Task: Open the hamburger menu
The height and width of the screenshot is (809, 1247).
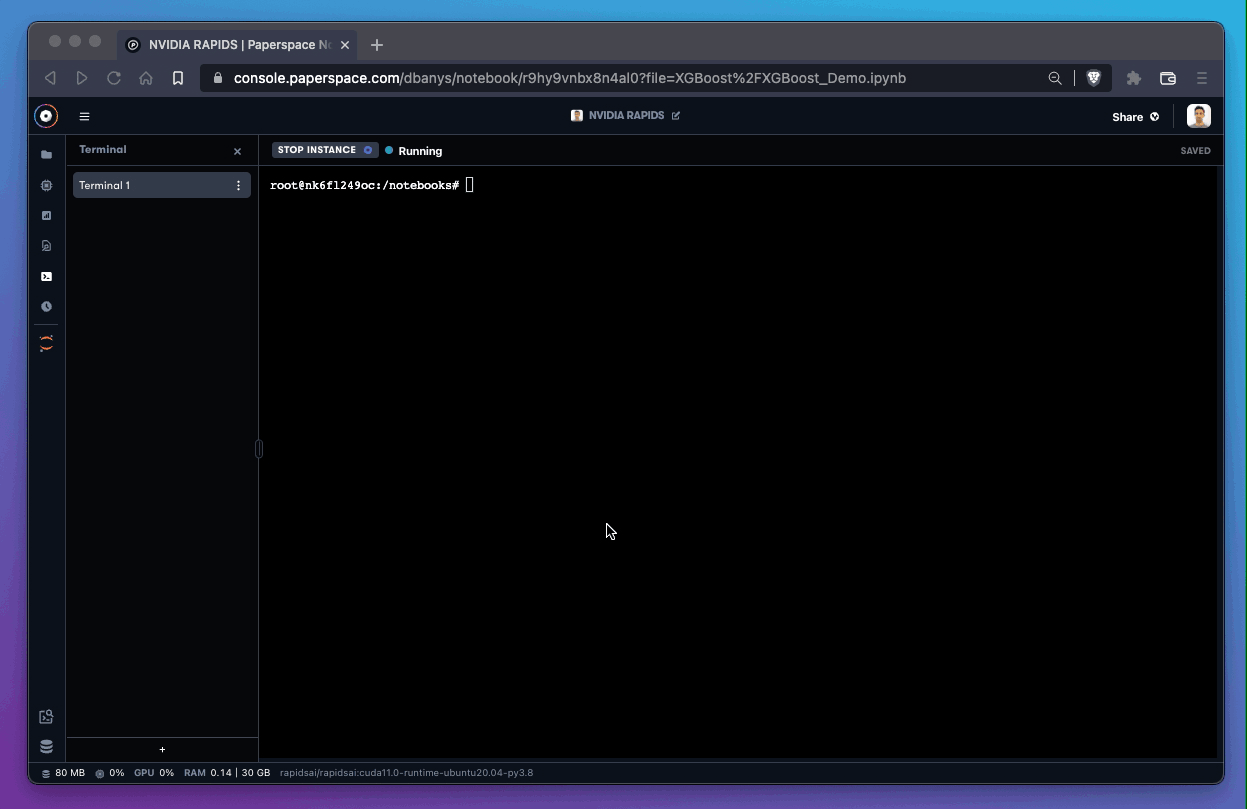Action: [84, 117]
